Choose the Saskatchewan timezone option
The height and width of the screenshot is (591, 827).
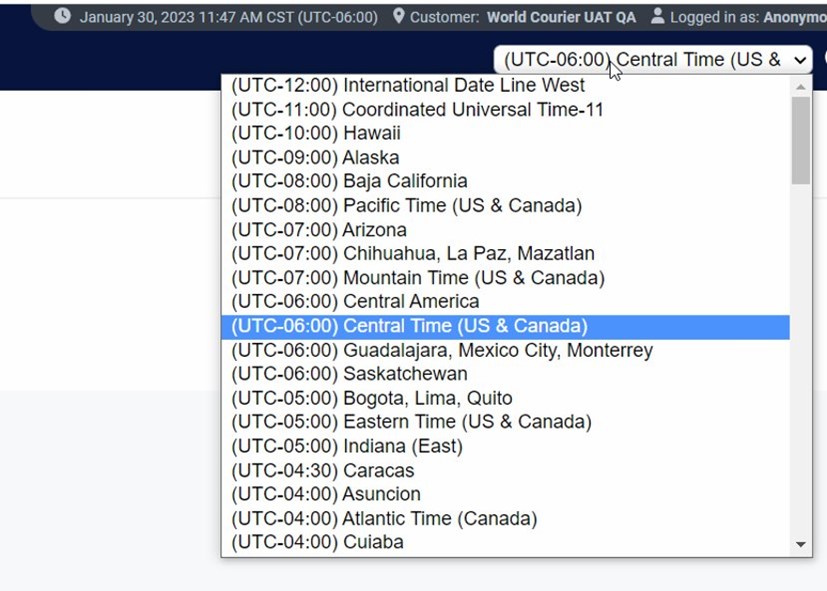349,374
